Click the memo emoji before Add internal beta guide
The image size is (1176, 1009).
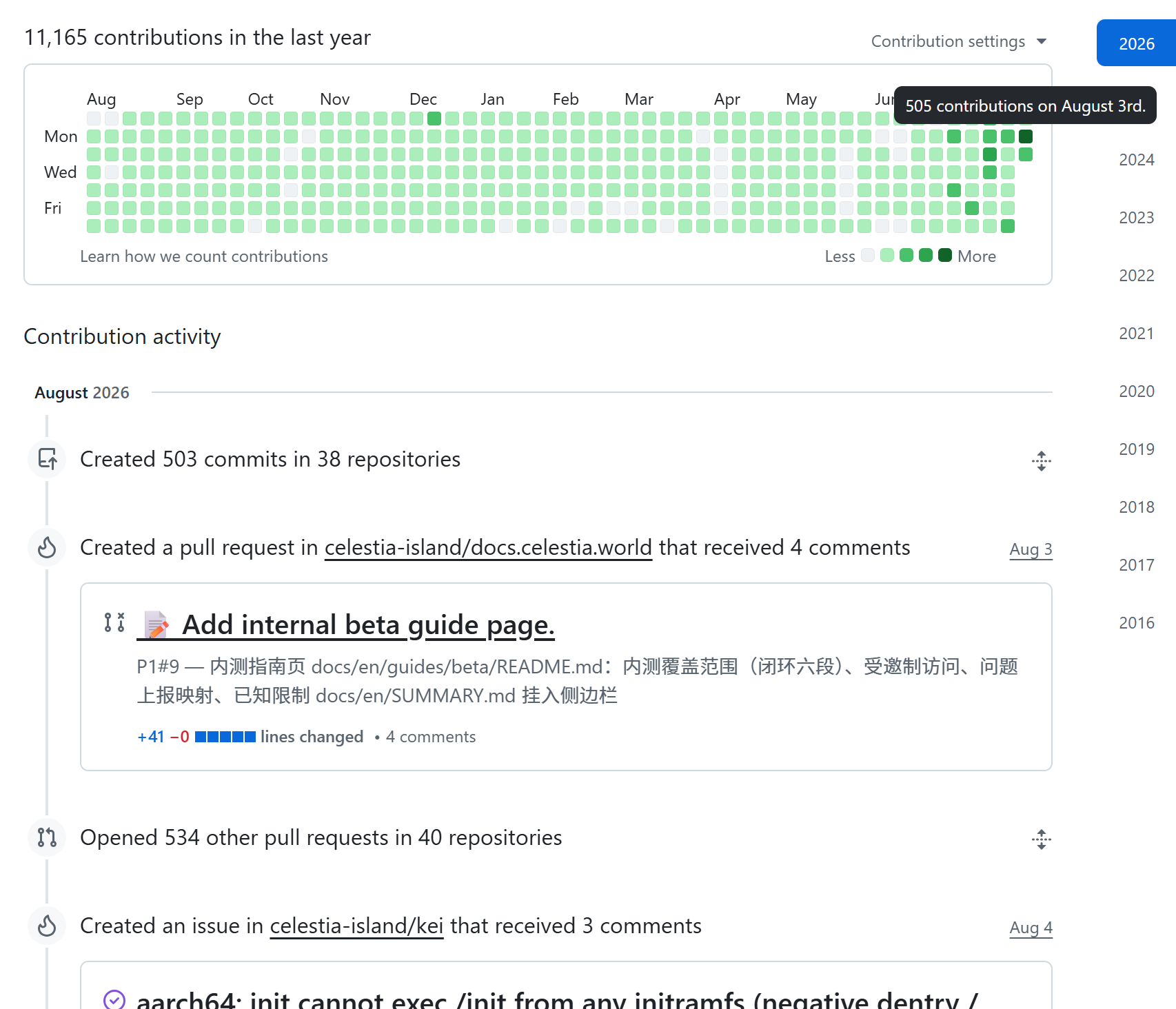(x=156, y=625)
